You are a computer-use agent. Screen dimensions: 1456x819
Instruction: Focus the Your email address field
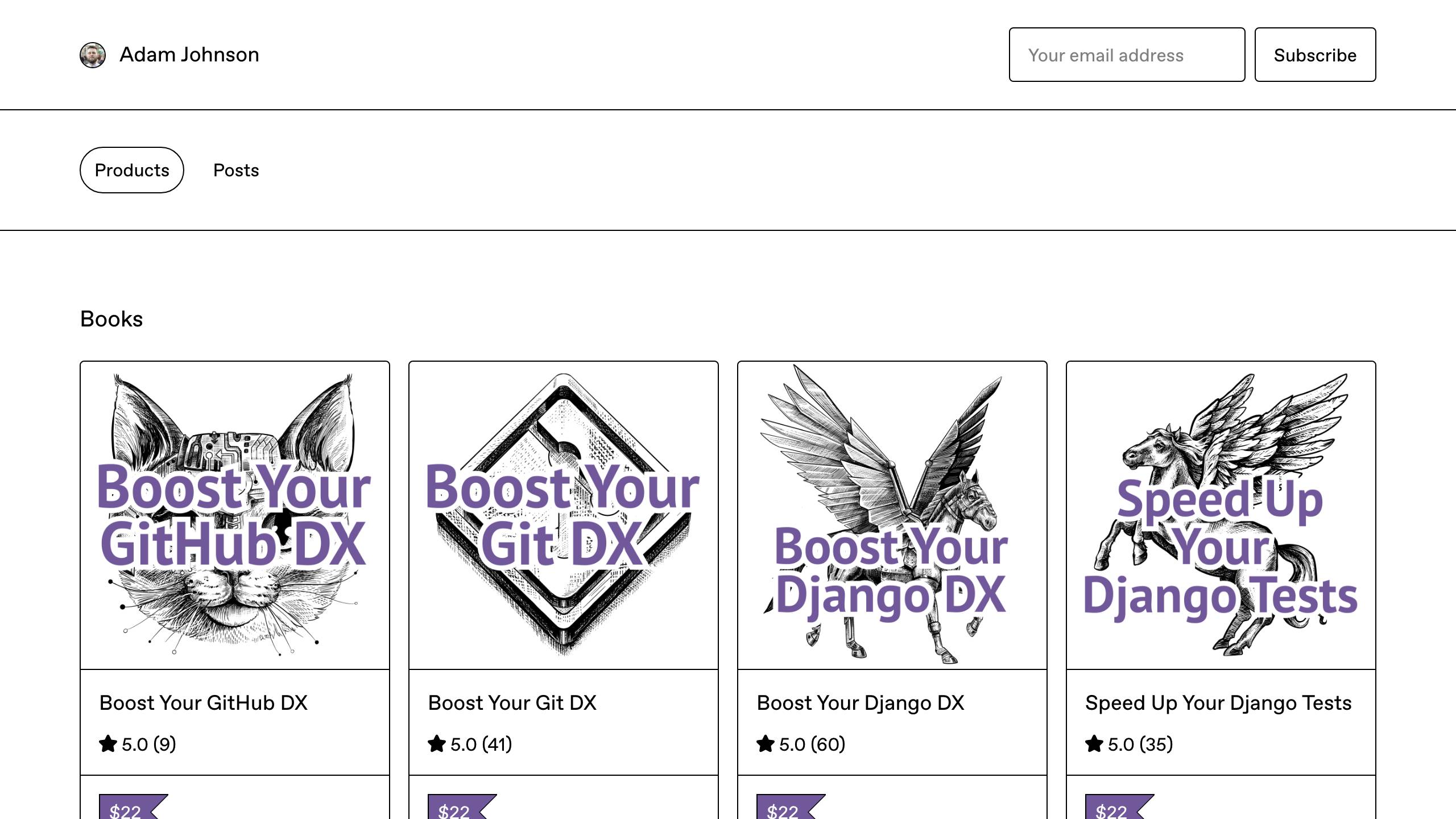tap(1127, 55)
